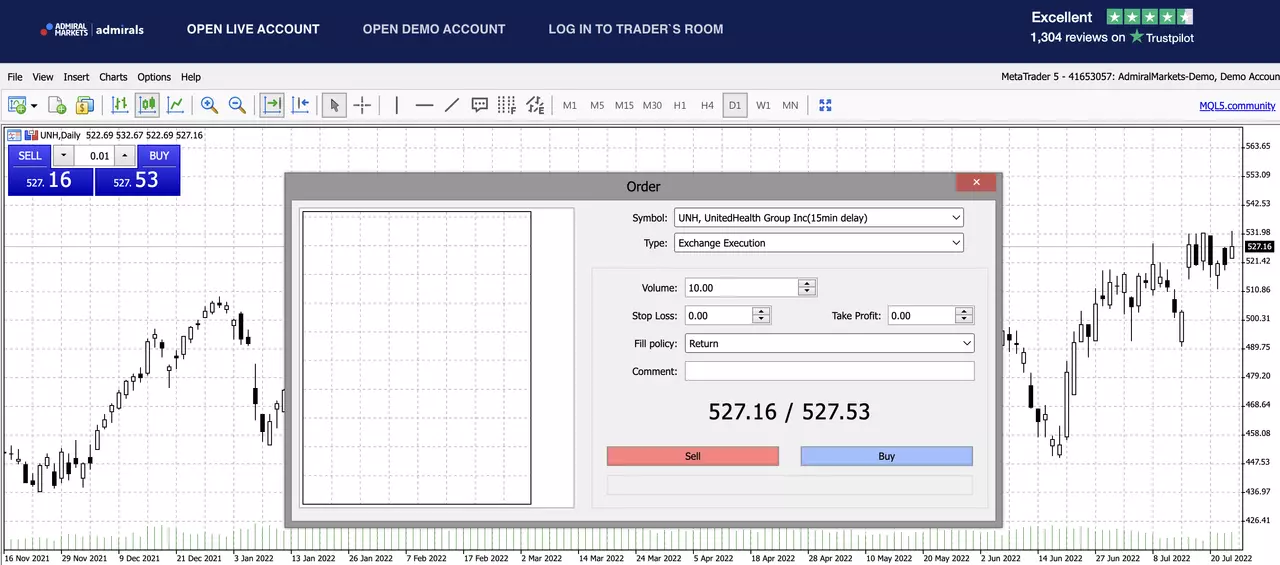Select the trendline drawing tool
The image size is (1280, 565).
(451, 104)
